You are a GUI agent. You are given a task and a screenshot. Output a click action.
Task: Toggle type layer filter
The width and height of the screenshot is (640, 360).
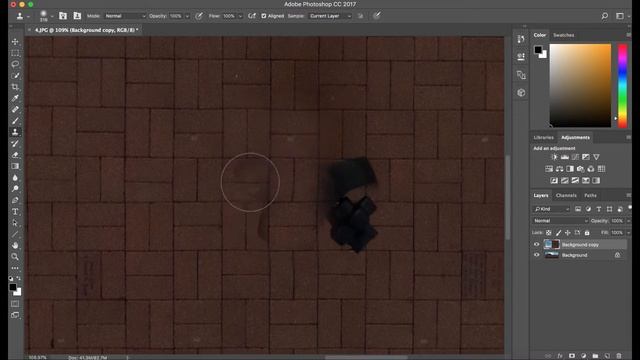[599, 209]
